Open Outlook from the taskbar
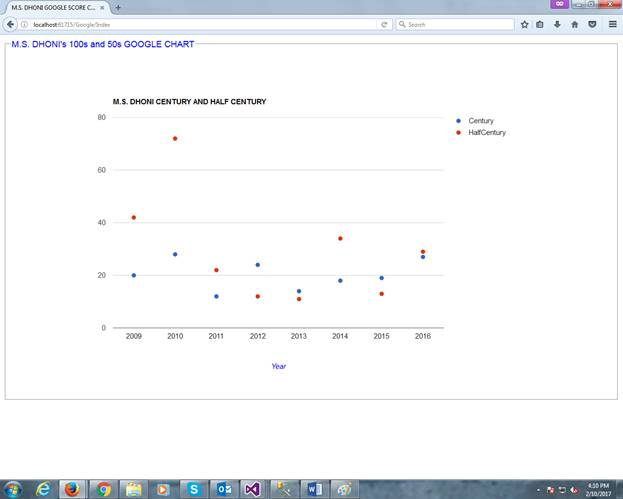The image size is (623, 499). [x=224, y=489]
